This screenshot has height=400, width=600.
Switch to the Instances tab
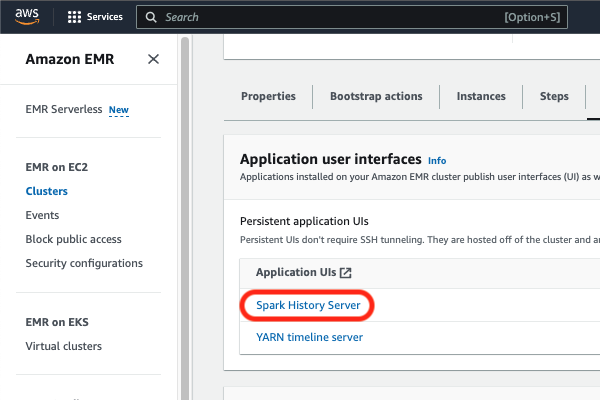(481, 96)
